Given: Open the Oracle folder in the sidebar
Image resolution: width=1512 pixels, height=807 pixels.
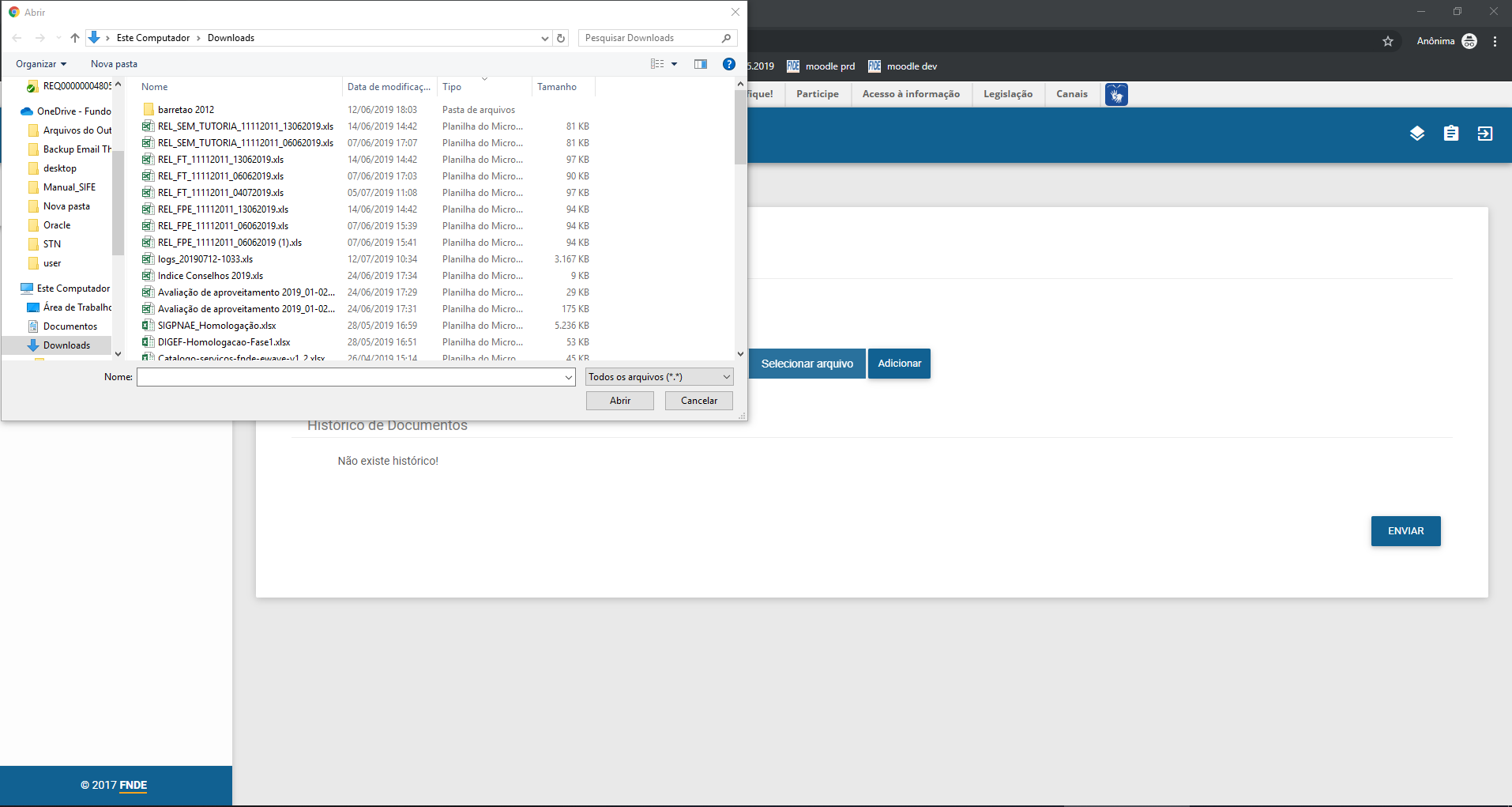Looking at the screenshot, I should coord(57,225).
